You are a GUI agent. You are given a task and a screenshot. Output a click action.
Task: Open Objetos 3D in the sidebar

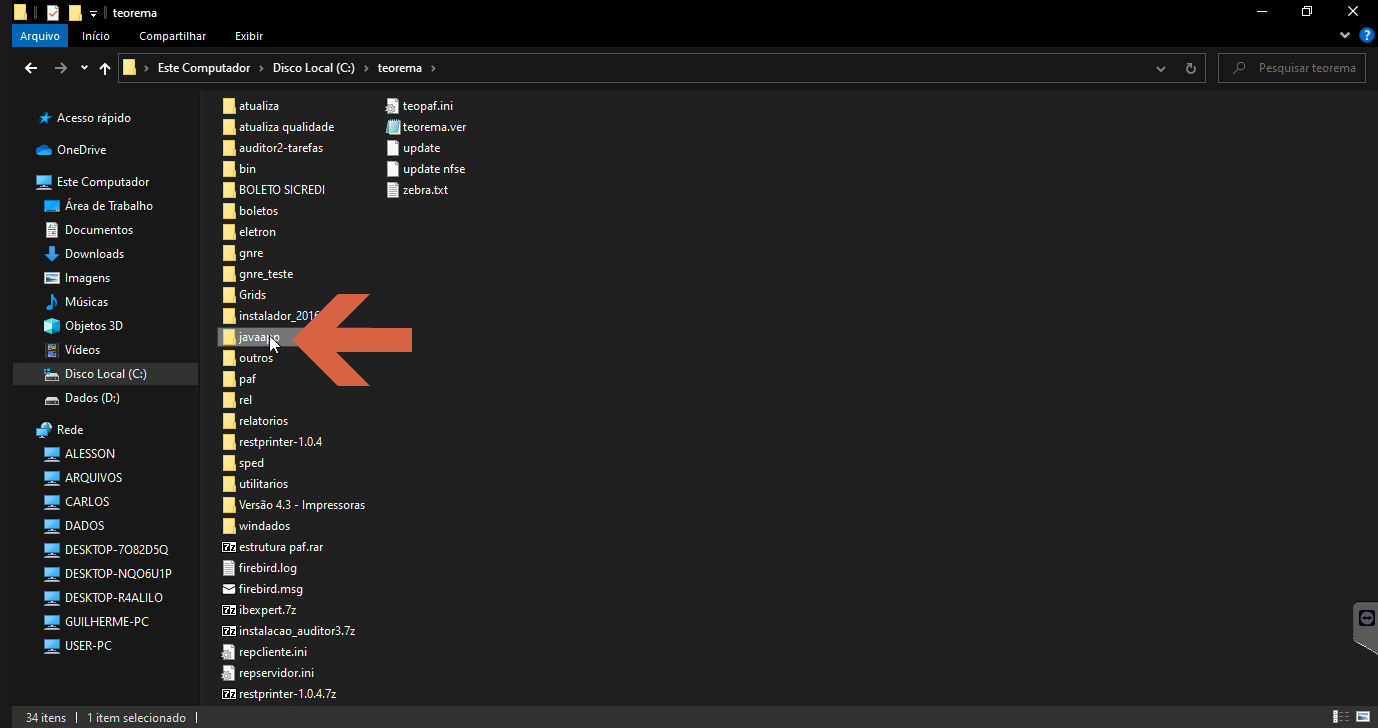point(93,326)
